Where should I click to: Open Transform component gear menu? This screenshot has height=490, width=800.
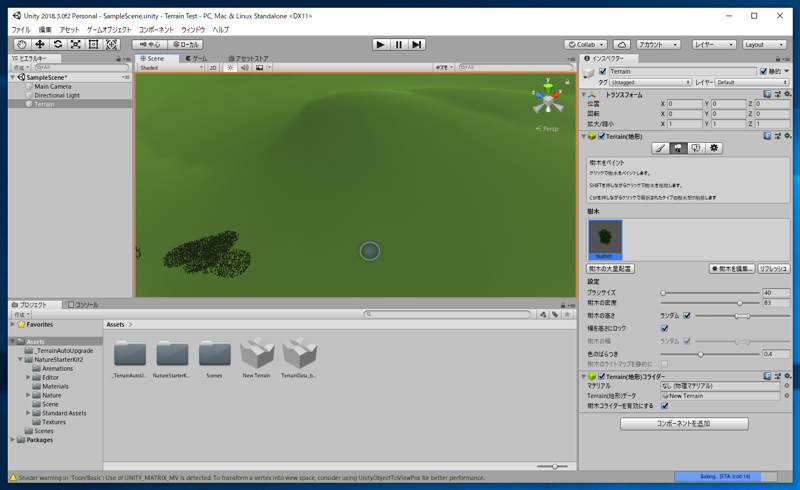pyautogui.click(x=787, y=94)
